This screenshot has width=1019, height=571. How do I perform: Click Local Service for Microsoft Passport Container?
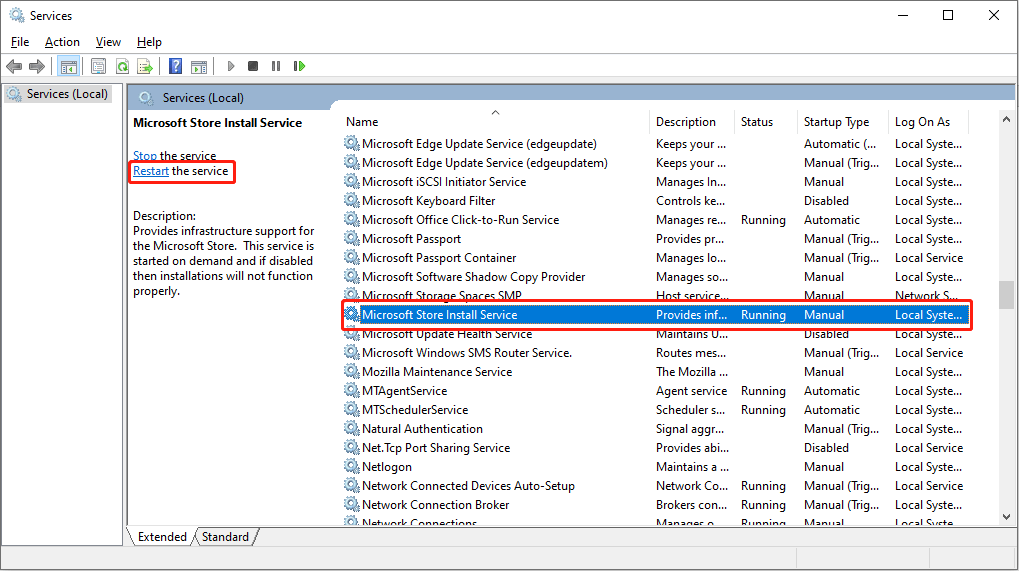tap(929, 258)
